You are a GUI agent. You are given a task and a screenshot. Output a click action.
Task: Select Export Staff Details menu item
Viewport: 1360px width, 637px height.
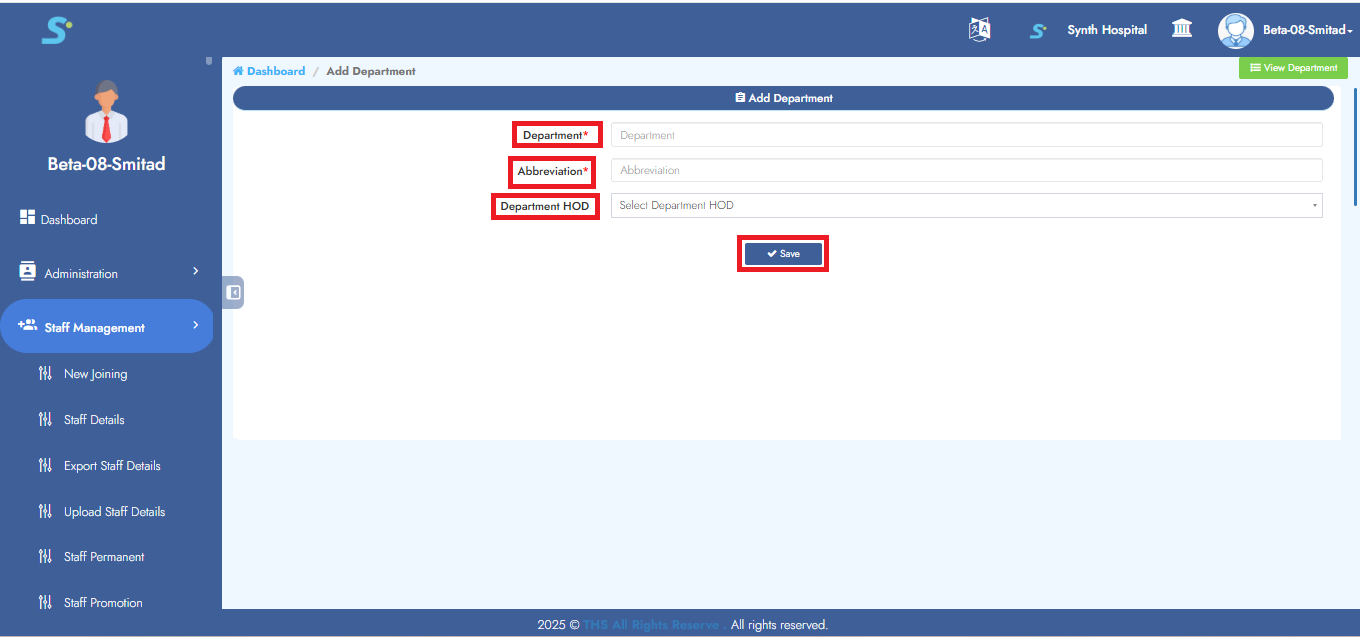click(x=112, y=466)
